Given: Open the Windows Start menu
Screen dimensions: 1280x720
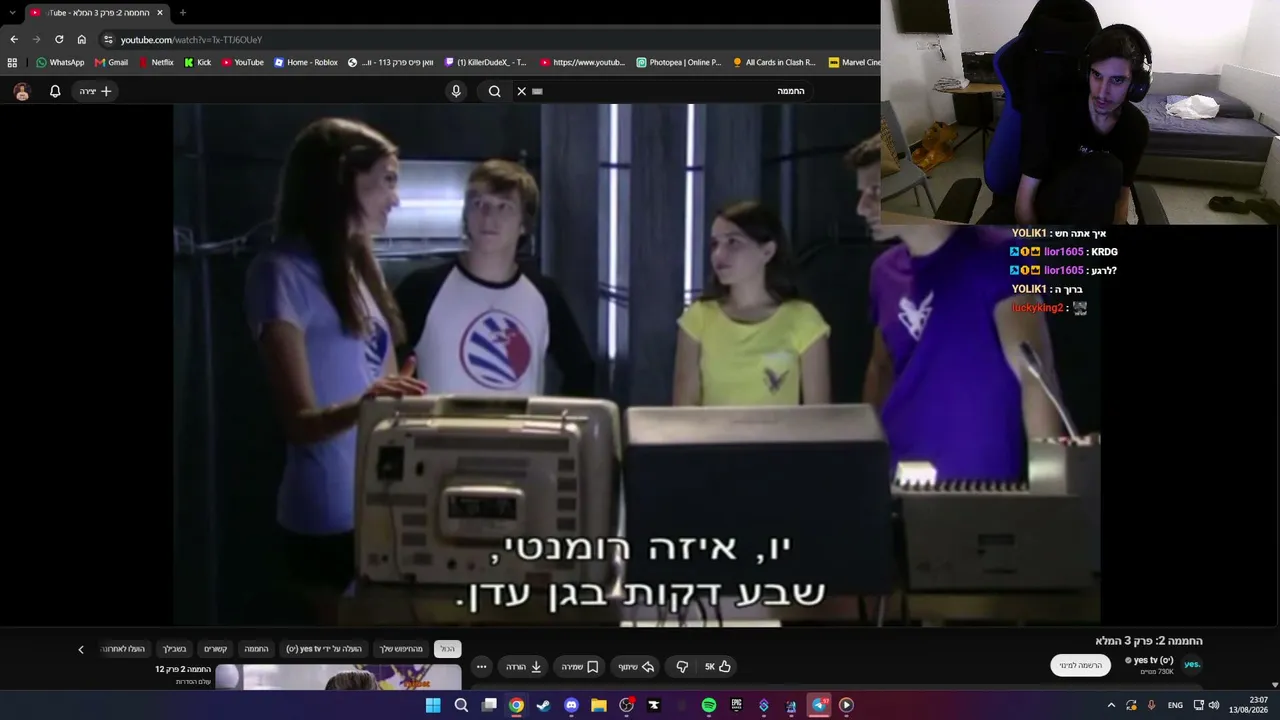Looking at the screenshot, I should 433,705.
